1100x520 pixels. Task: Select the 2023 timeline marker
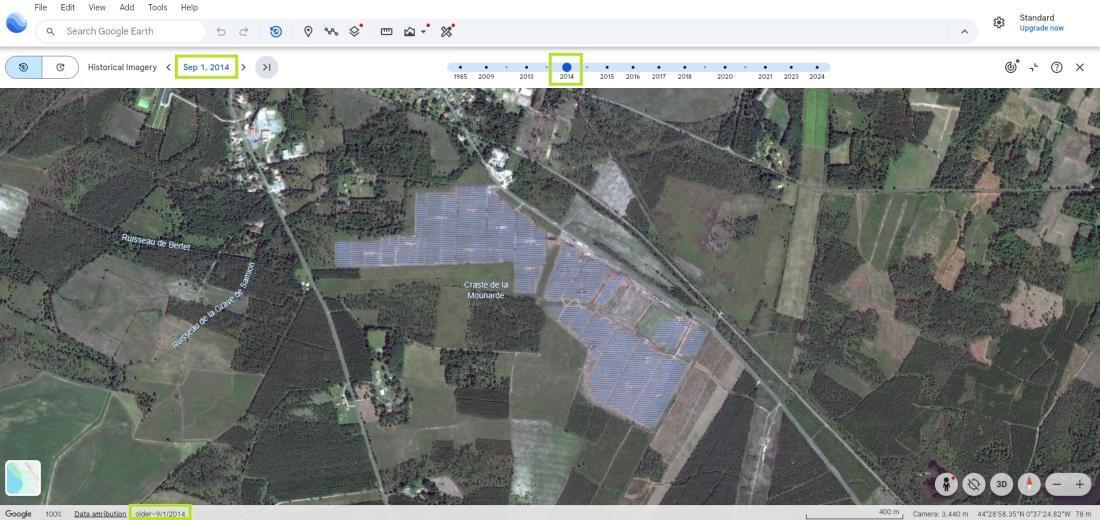(x=791, y=68)
